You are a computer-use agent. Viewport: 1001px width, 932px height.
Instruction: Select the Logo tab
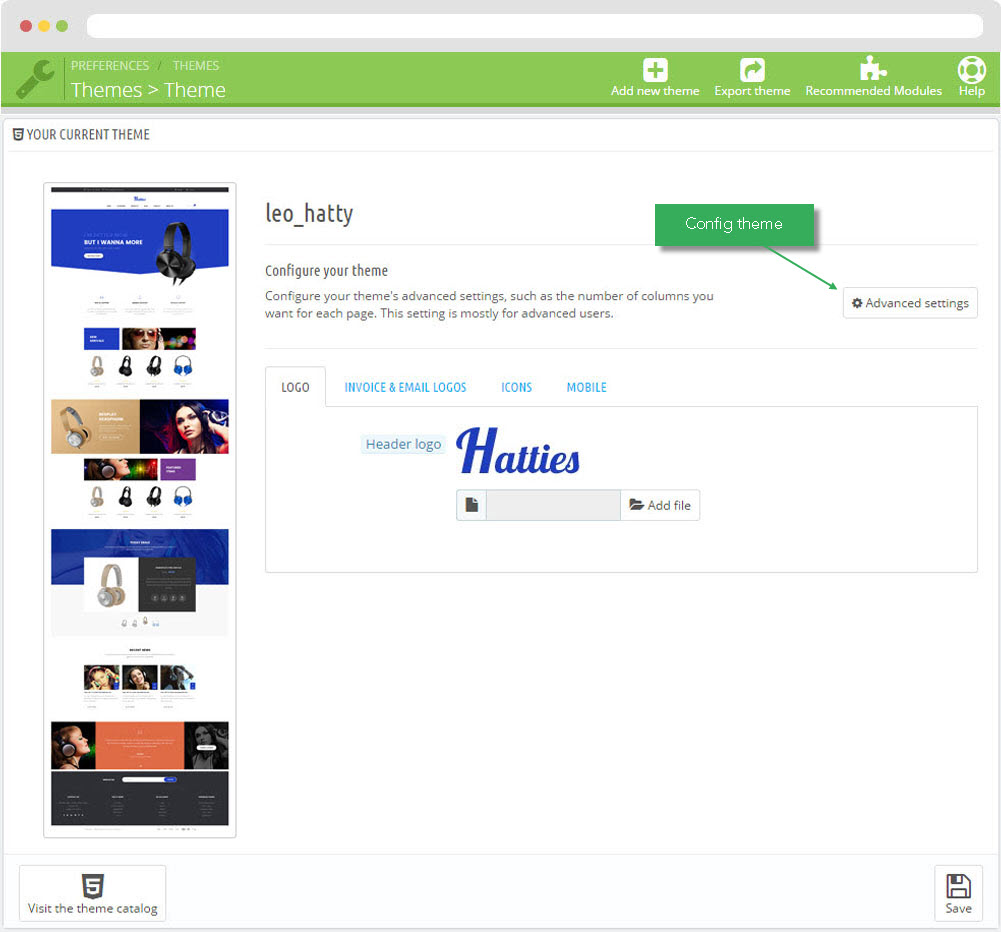tap(295, 387)
